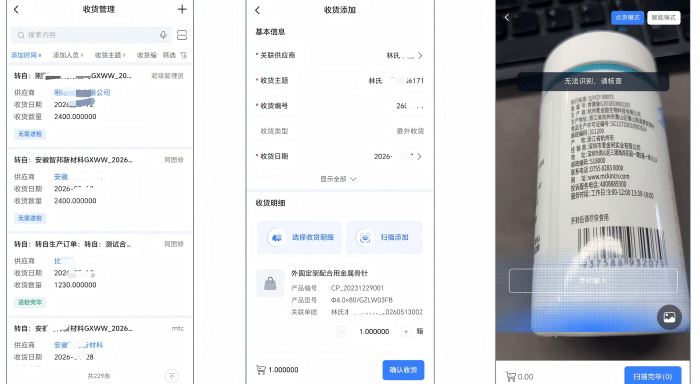Tap quantity 1230.000000 in list

click(x=75, y=285)
